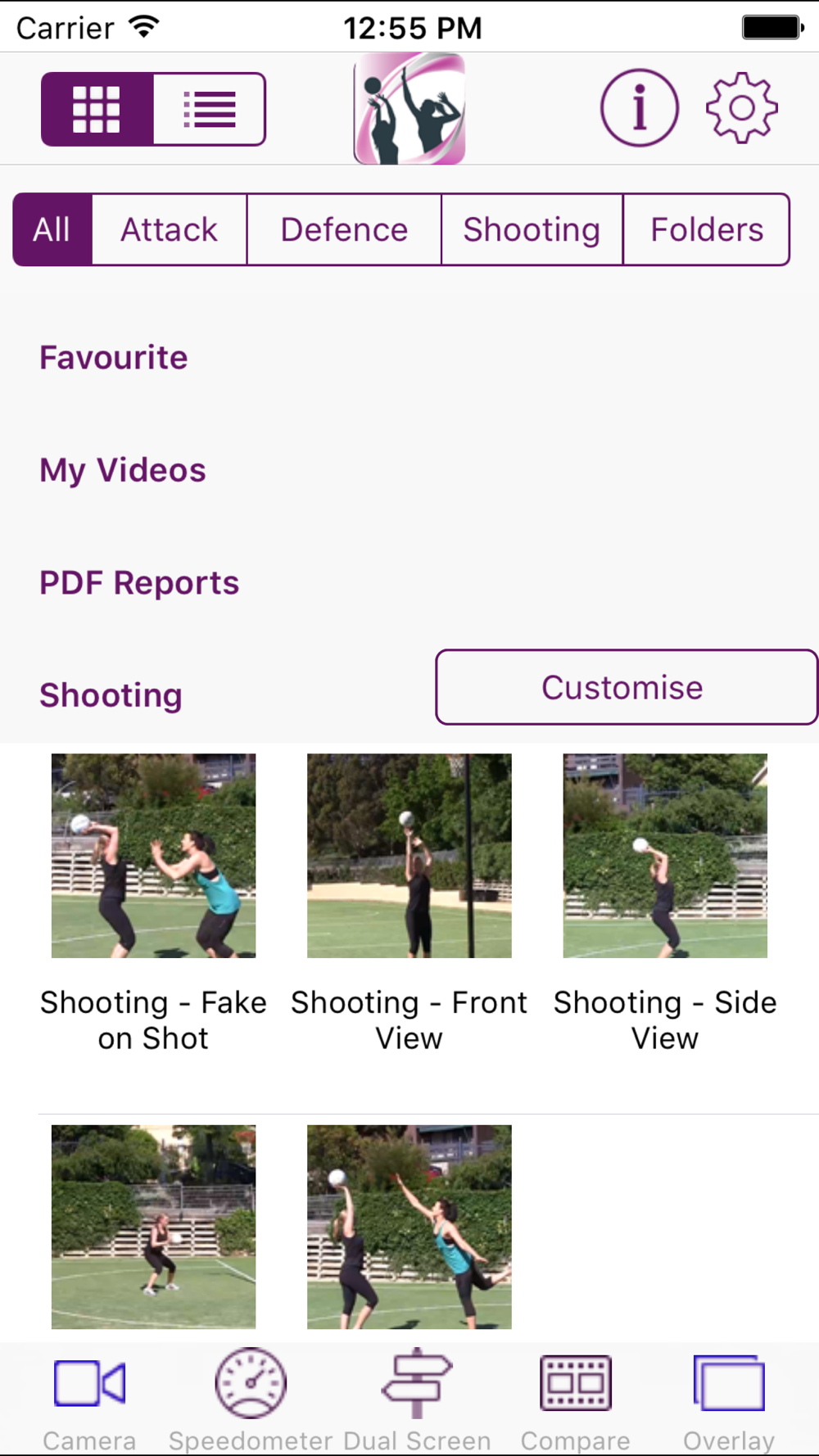
Task: Switch to grid view layout
Action: tap(97, 109)
